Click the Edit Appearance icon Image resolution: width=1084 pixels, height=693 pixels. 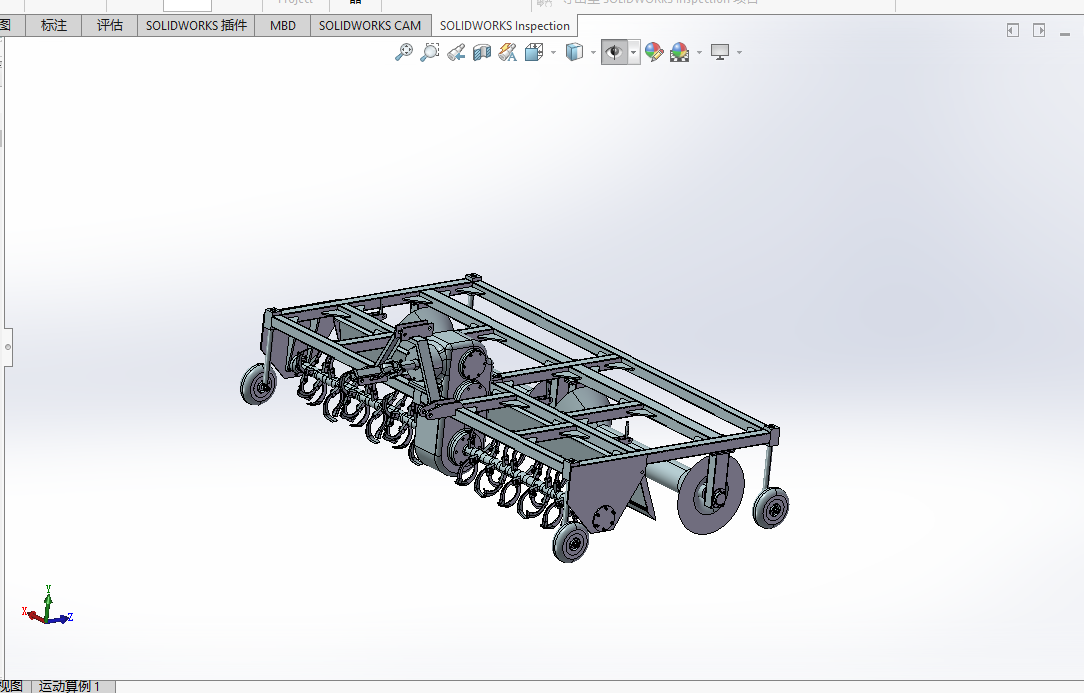[x=654, y=52]
